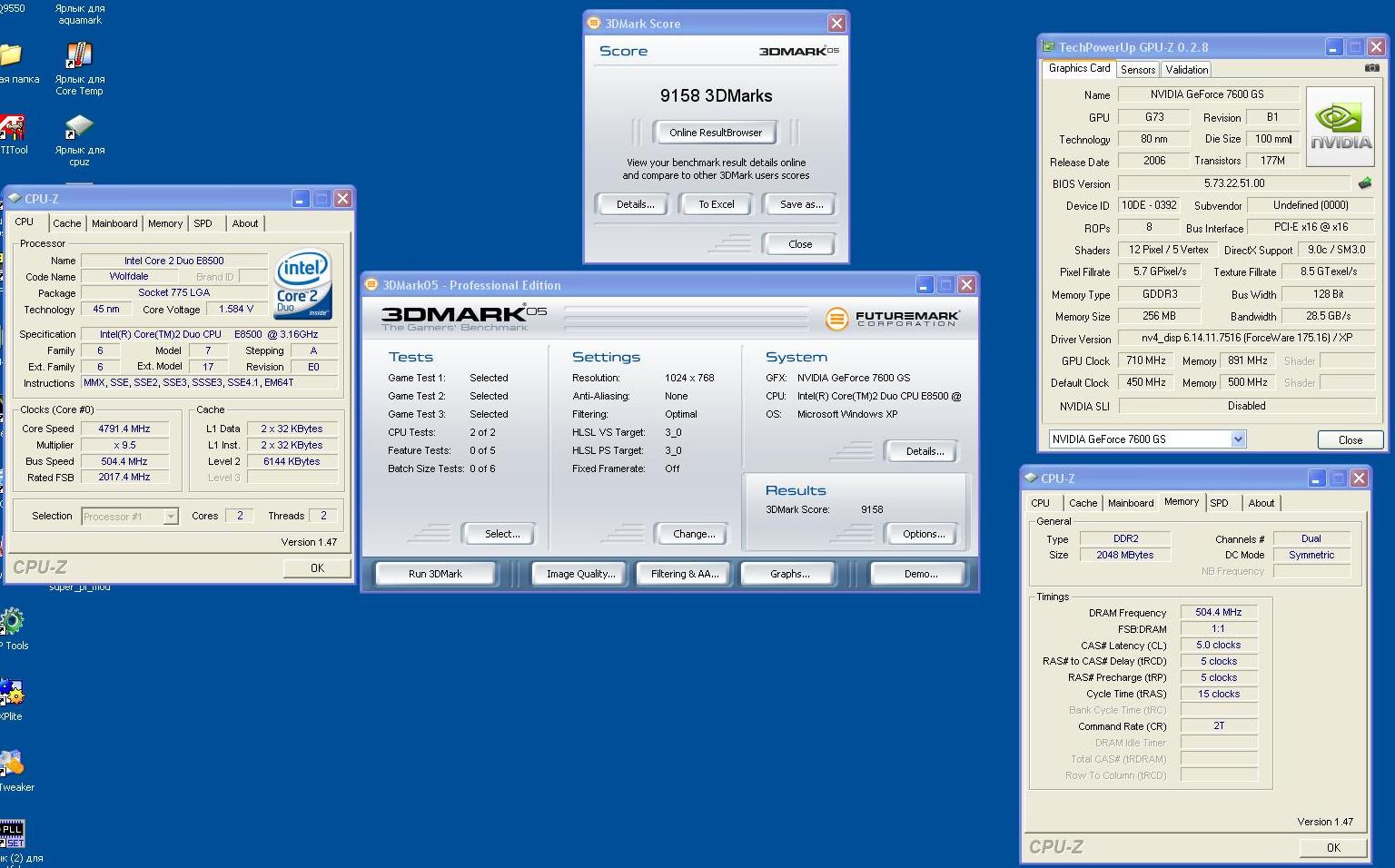This screenshot has width=1395, height=868.
Task: Click the Save as button
Action: click(x=801, y=204)
